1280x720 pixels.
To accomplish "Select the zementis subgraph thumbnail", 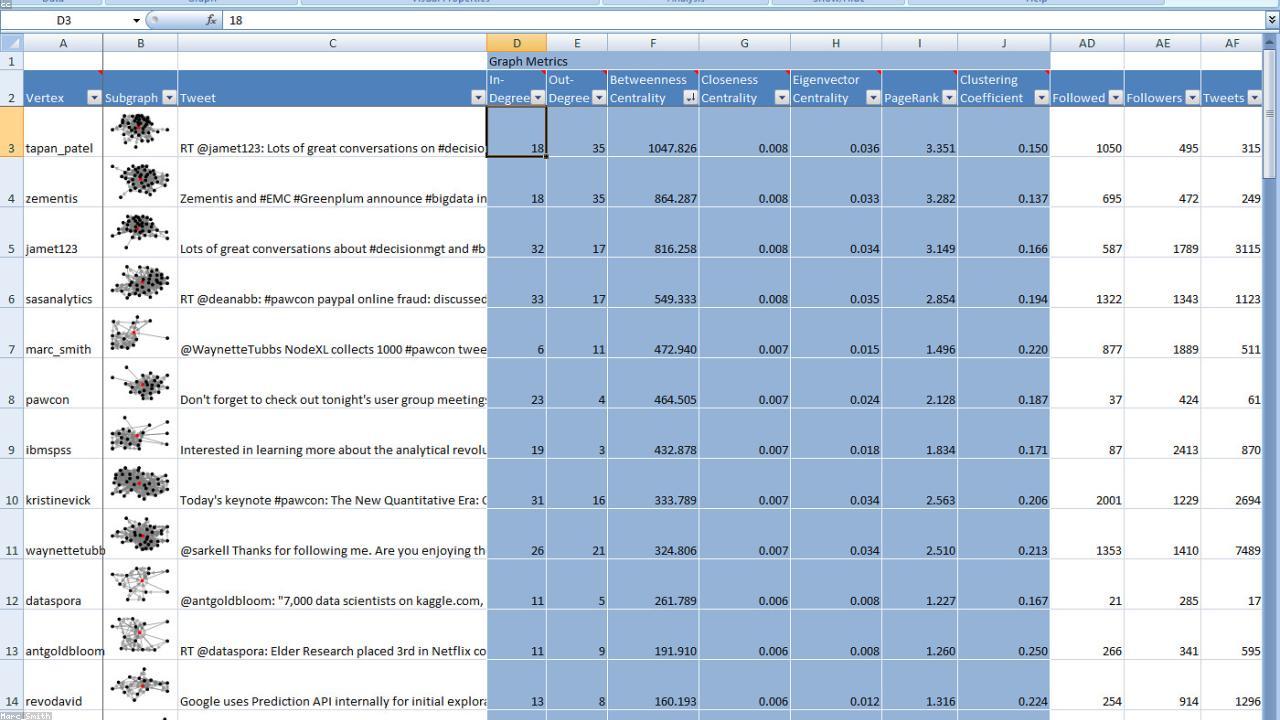I will (x=140, y=182).
